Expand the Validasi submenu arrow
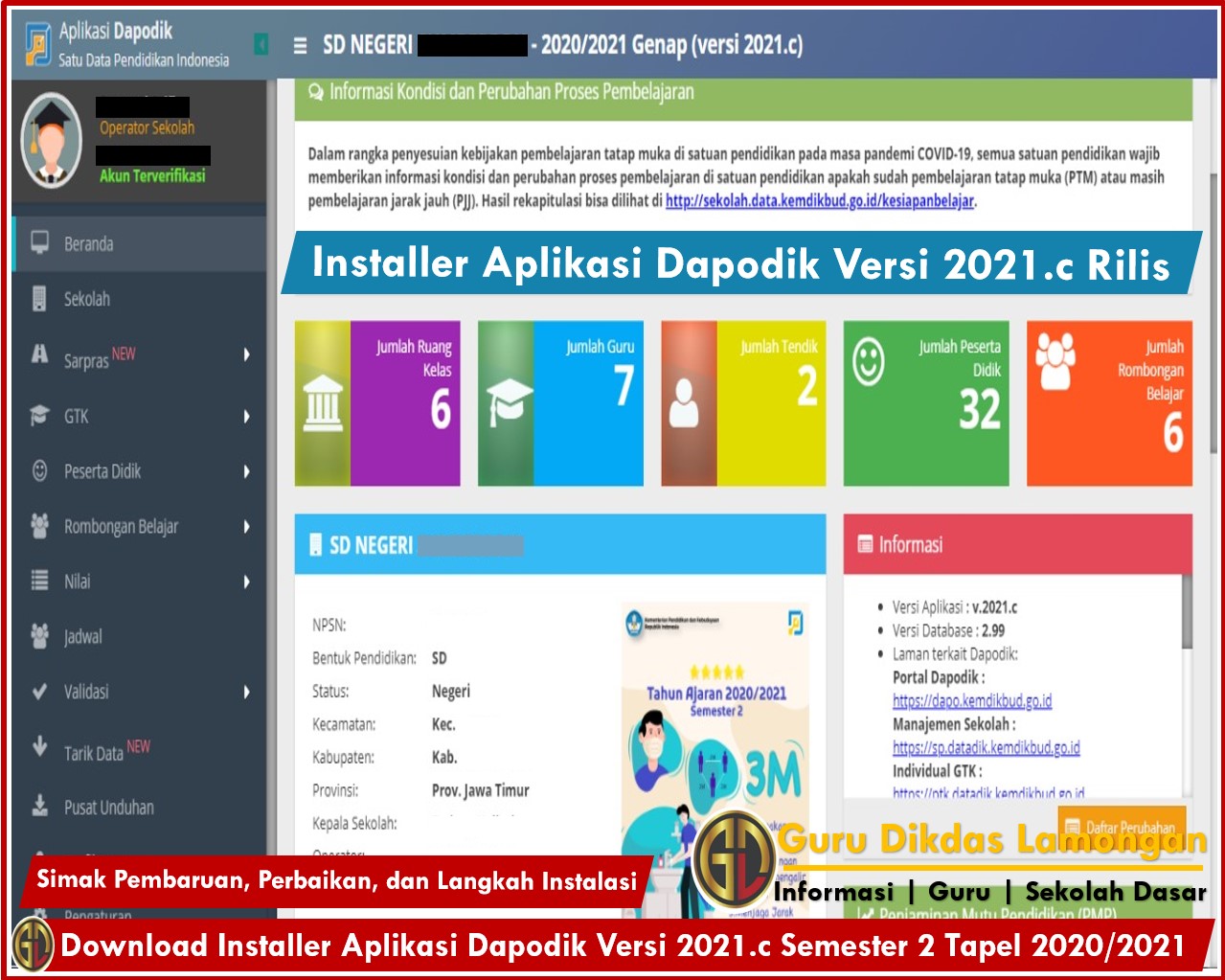The height and width of the screenshot is (980, 1225). click(x=246, y=692)
